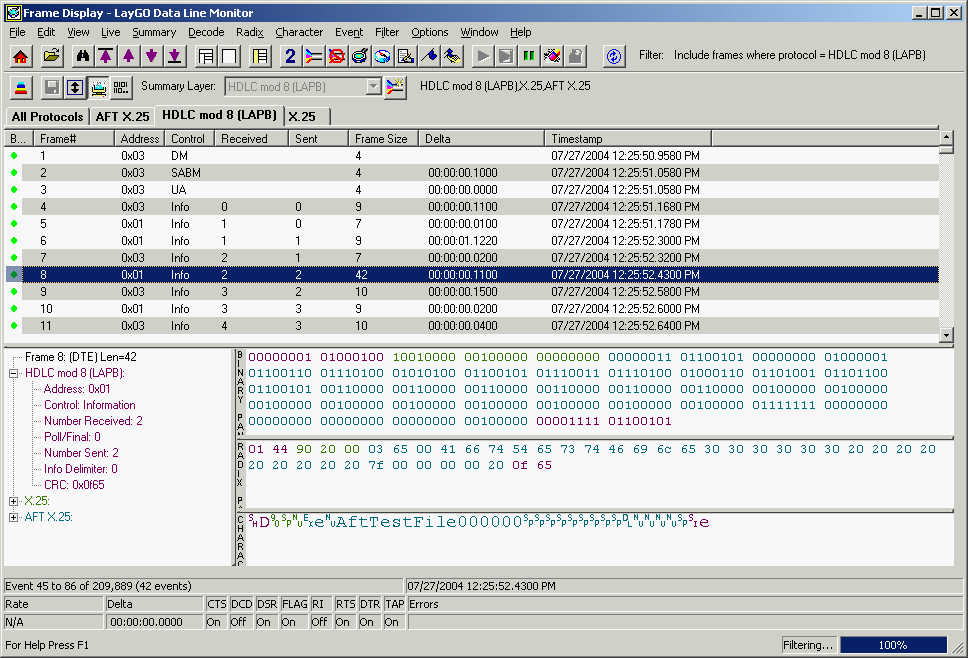Go to next frame with purple down arrow

point(151,56)
